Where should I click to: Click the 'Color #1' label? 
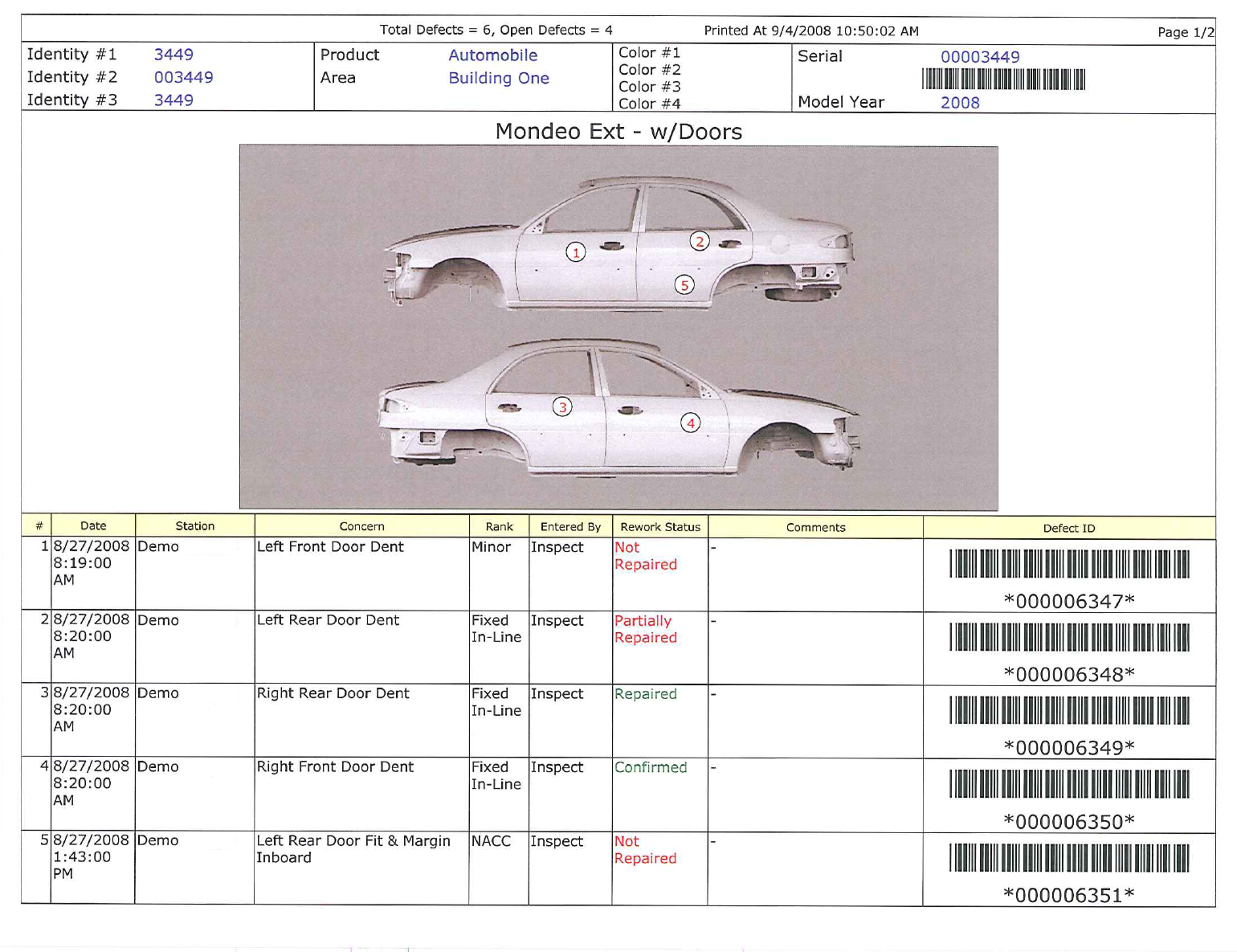pos(649,53)
